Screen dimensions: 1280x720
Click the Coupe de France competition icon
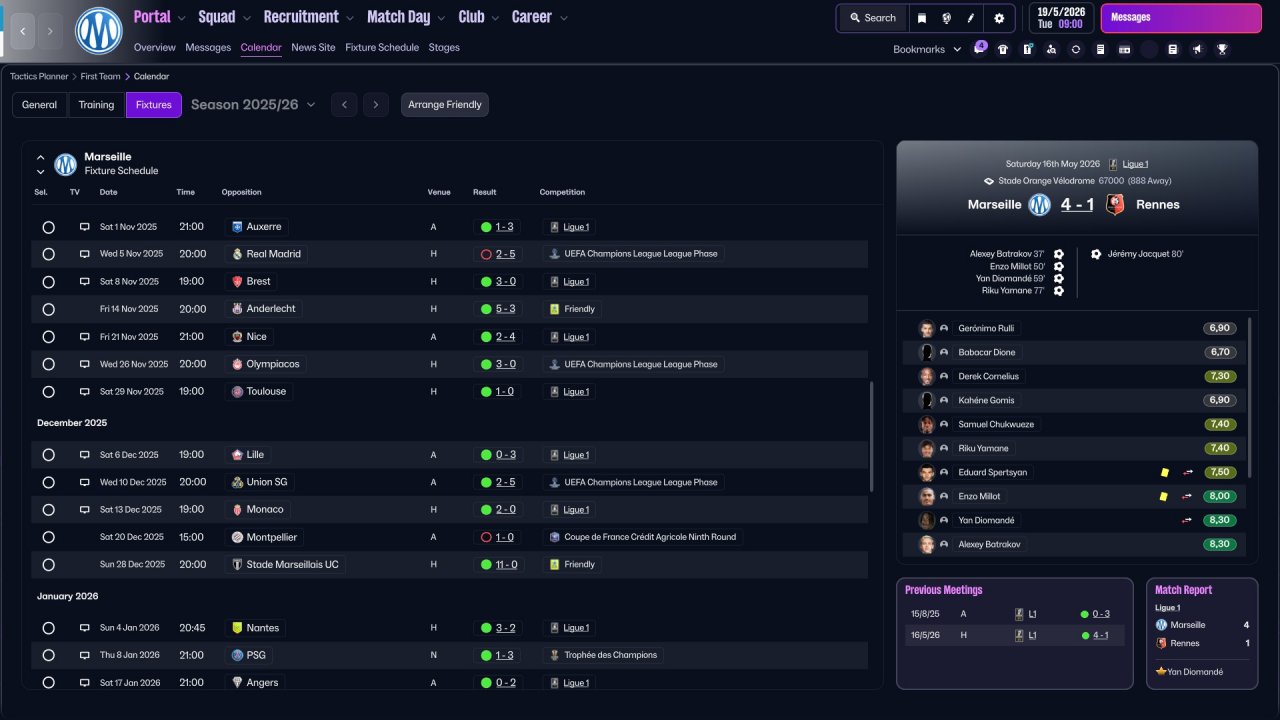point(554,537)
